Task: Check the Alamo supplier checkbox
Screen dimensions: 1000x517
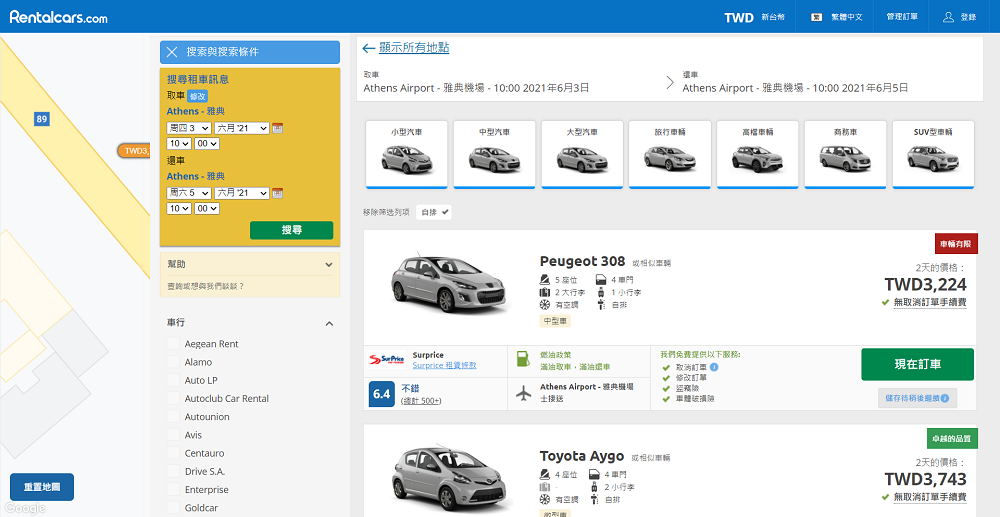Action: [173, 362]
